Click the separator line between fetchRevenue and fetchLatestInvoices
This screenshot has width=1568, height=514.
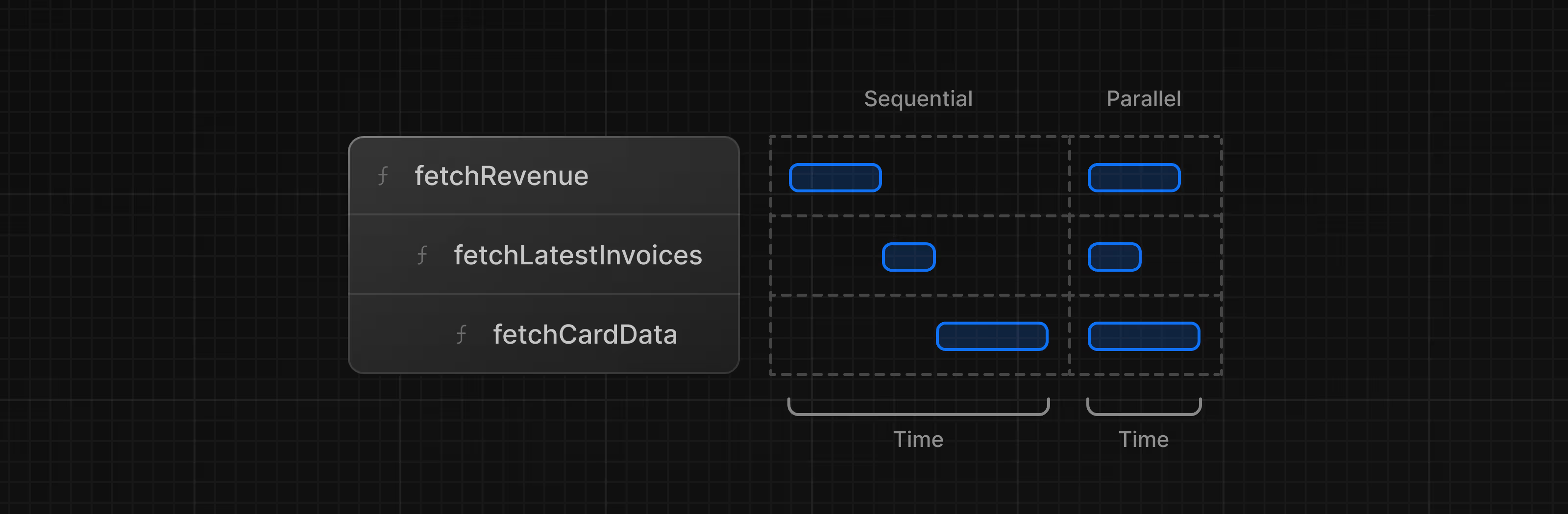tap(543, 214)
